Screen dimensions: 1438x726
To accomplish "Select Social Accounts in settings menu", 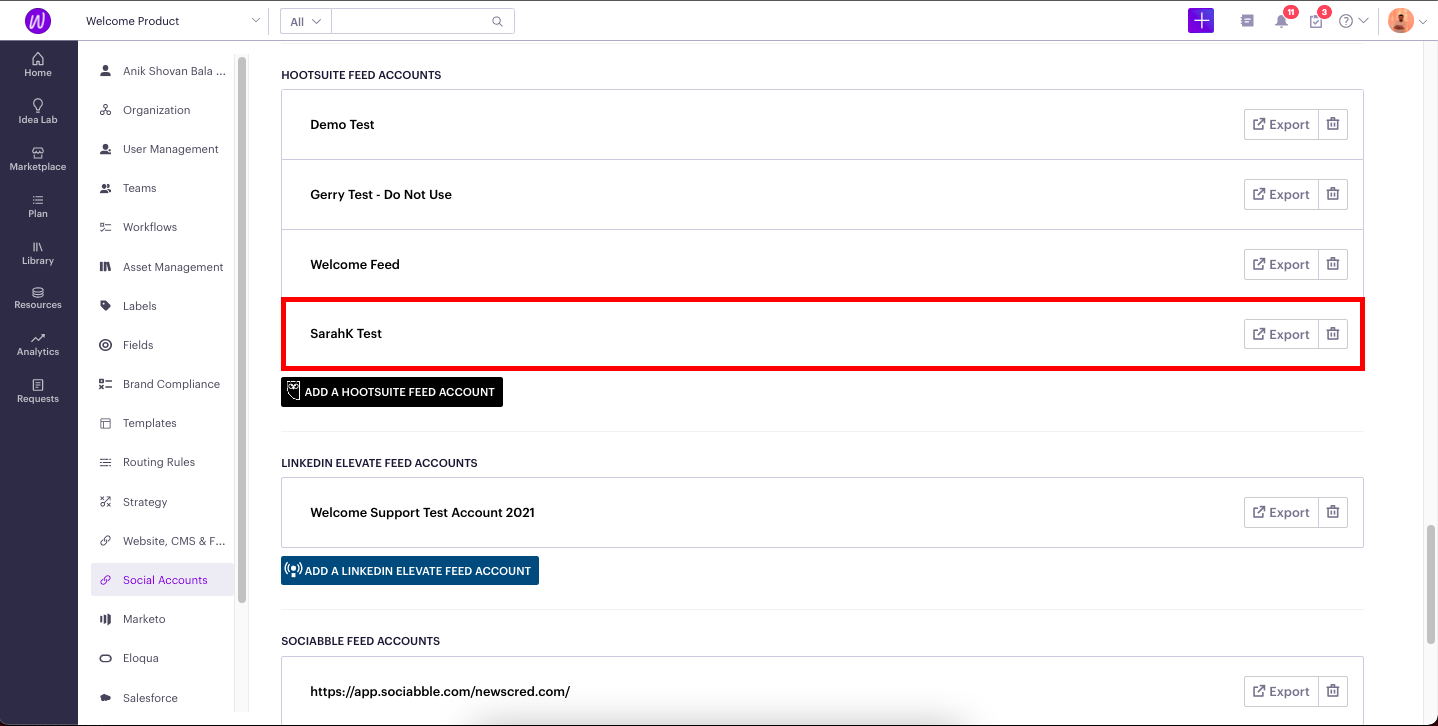I will pos(162,580).
